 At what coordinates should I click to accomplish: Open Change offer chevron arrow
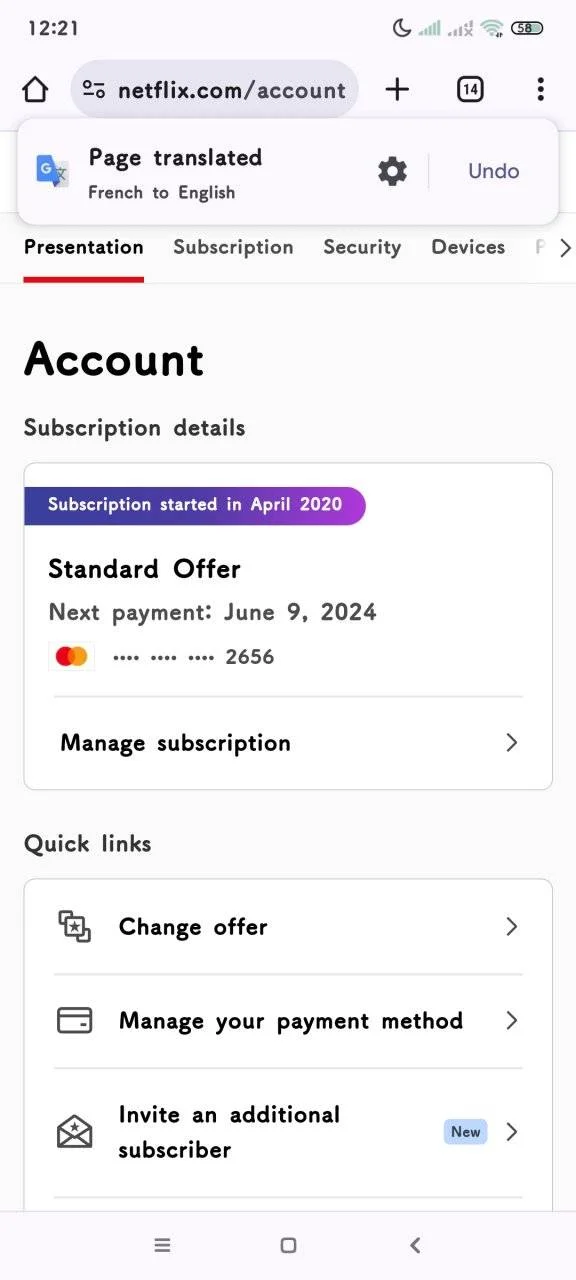(x=511, y=926)
